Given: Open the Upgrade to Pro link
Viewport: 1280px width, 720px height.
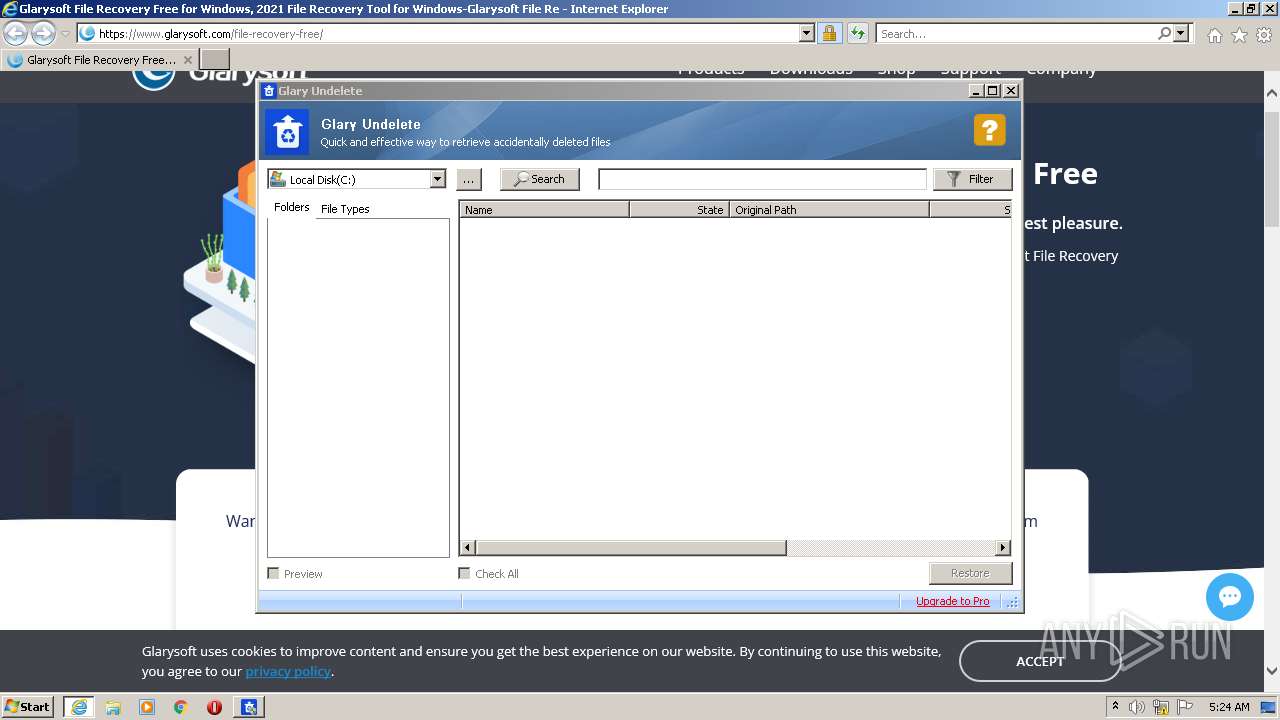Looking at the screenshot, I should (952, 601).
